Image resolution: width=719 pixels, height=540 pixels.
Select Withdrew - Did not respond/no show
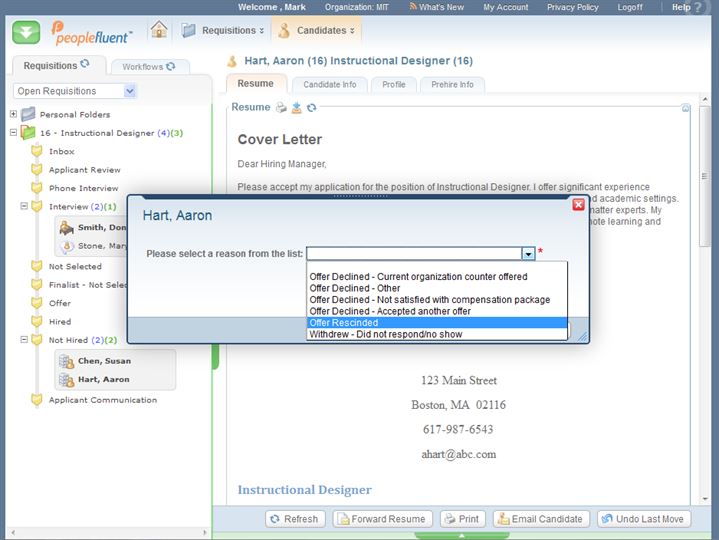(x=385, y=334)
